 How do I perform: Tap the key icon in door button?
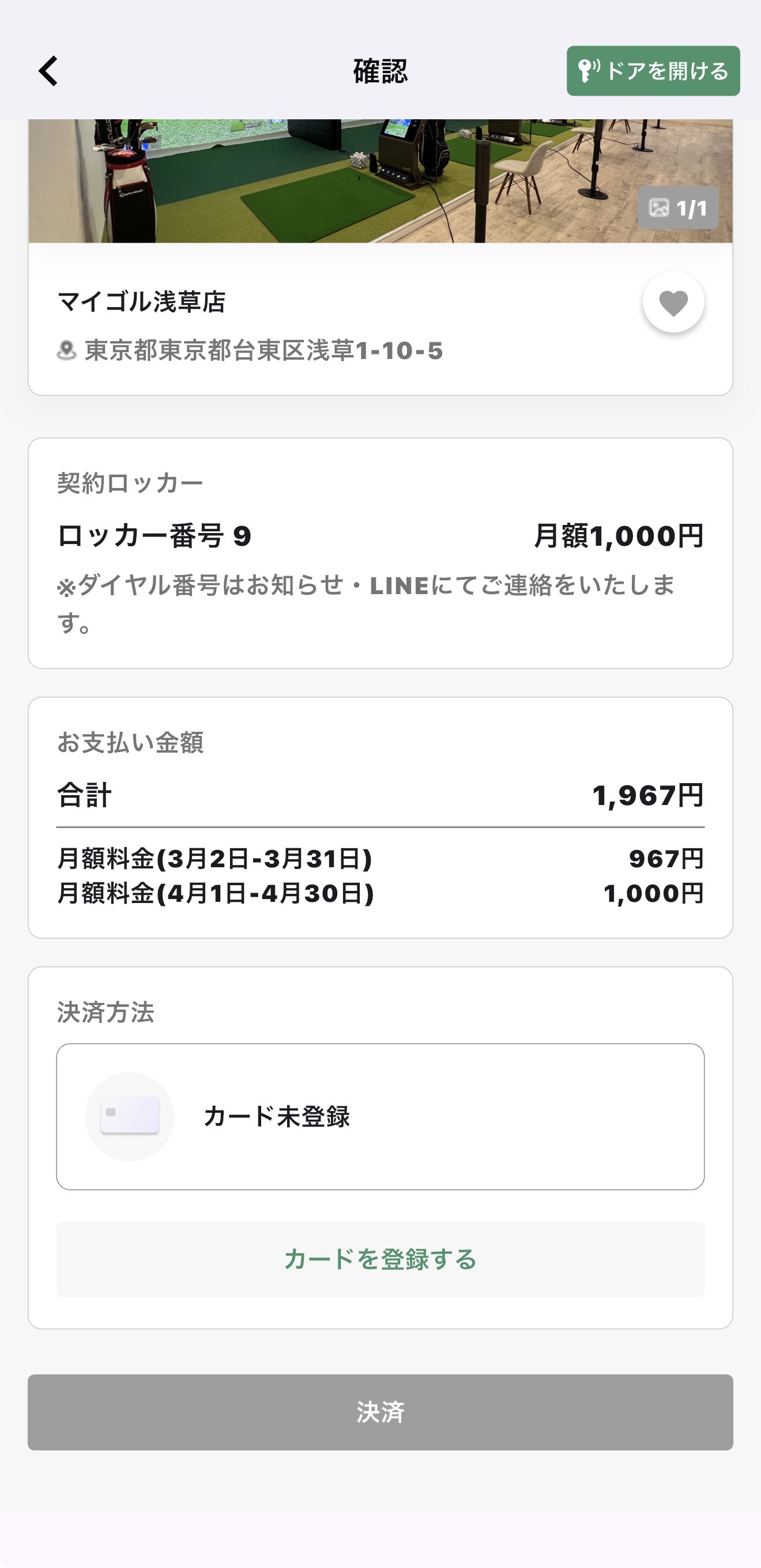coord(588,71)
